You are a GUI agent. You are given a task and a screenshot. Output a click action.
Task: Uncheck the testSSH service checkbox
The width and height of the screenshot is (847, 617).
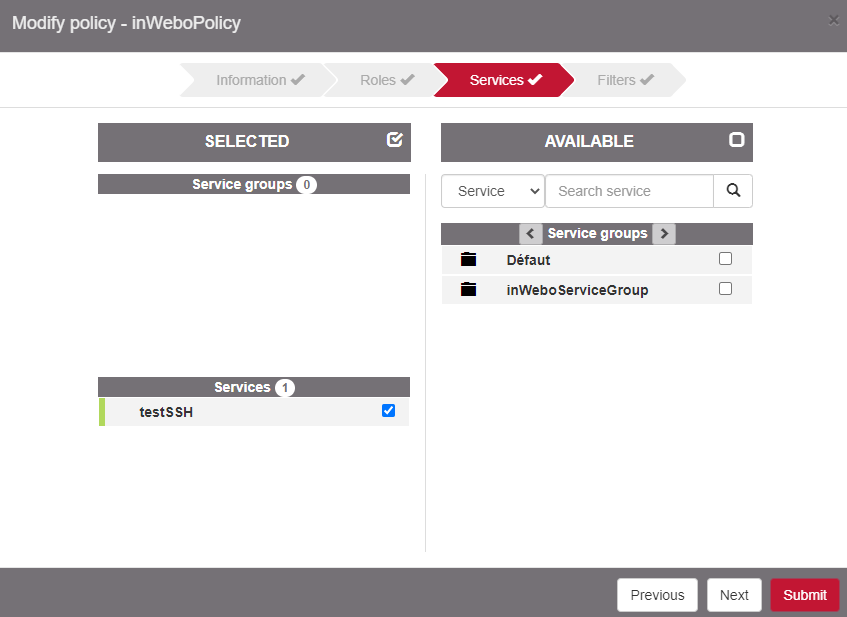tap(389, 411)
